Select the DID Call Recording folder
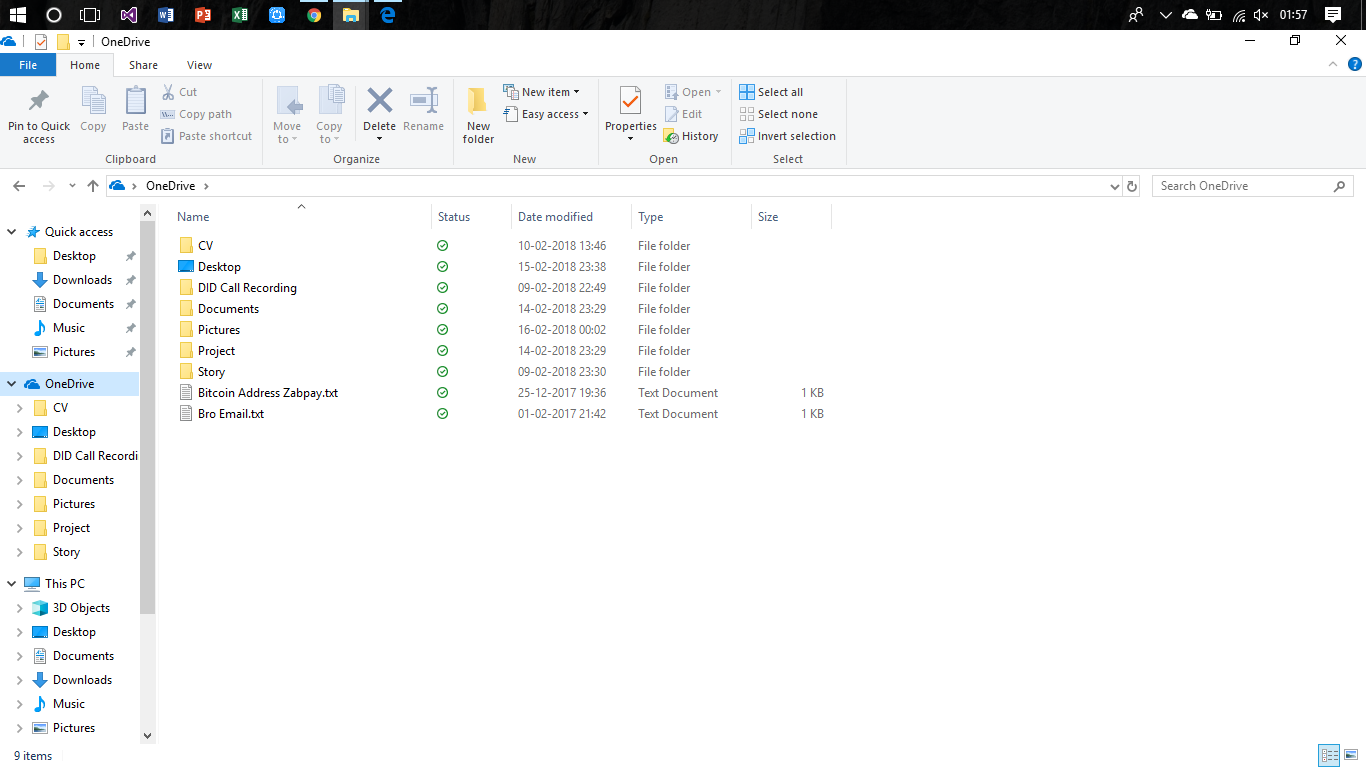The width and height of the screenshot is (1366, 768). (247, 288)
